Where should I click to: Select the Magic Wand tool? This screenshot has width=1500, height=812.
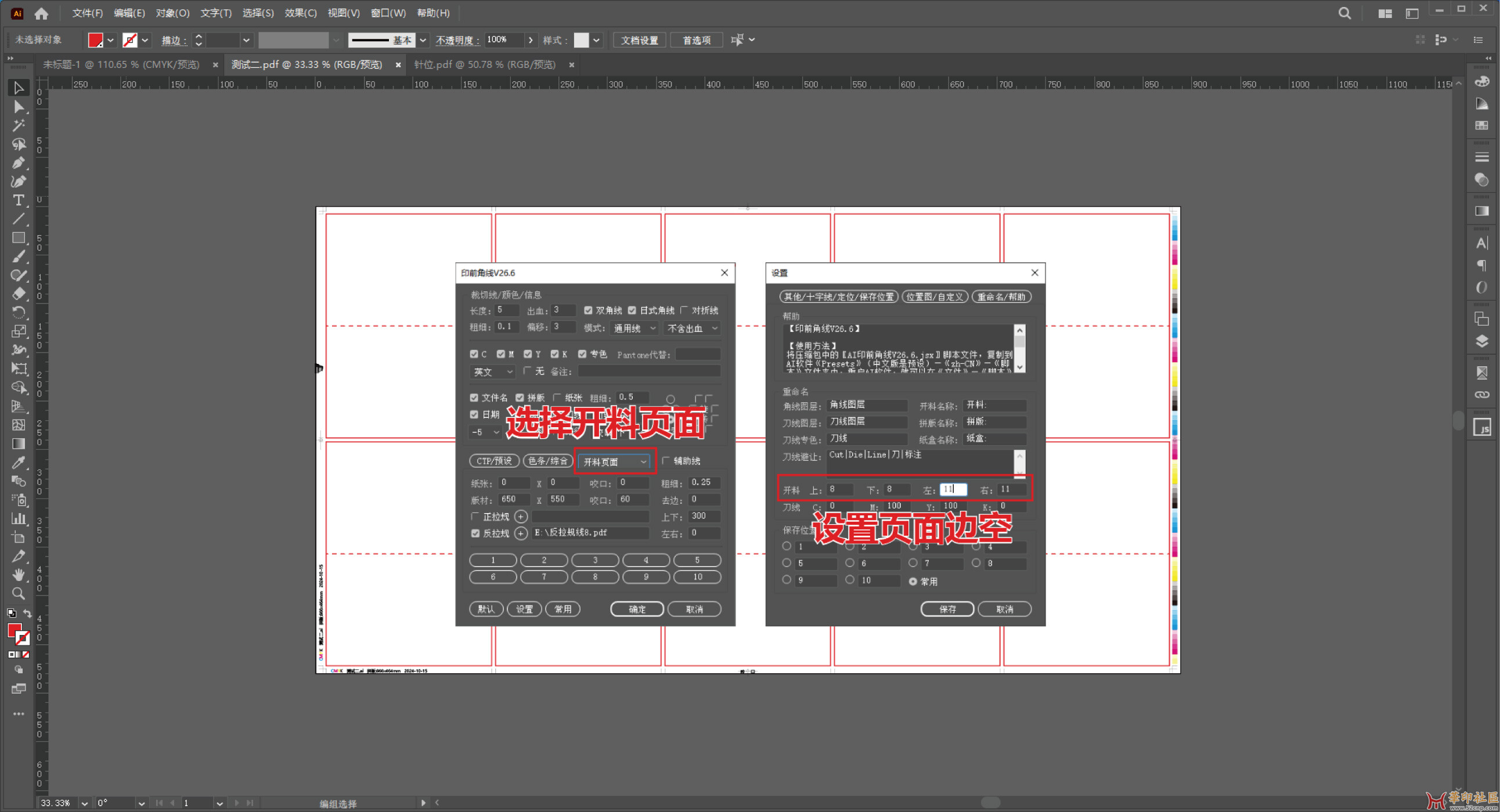point(18,126)
